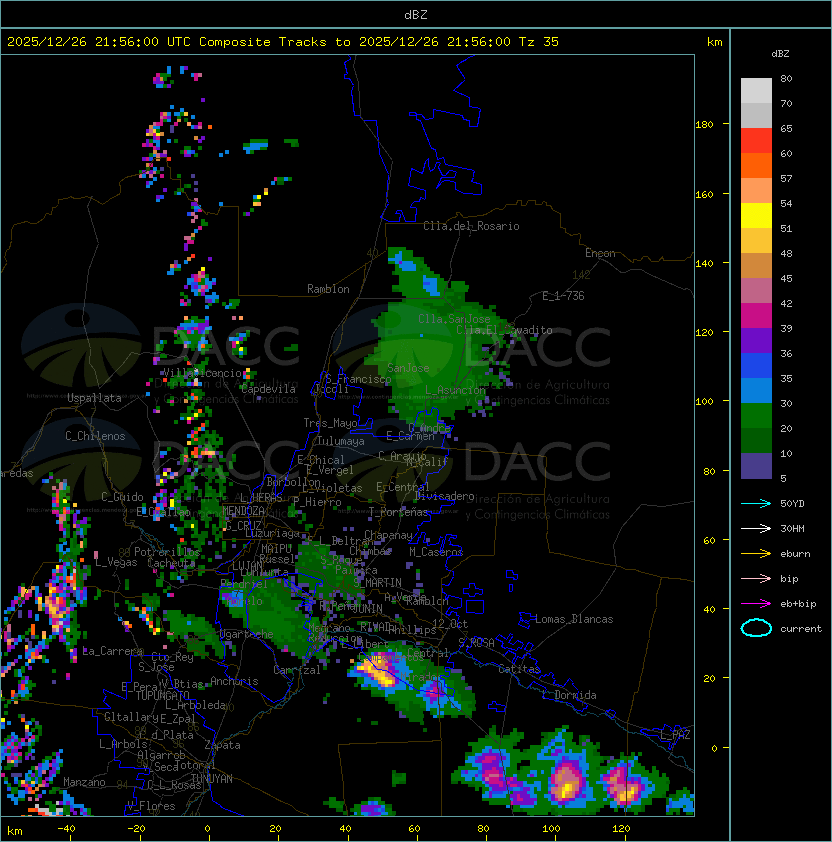832x842 pixels.
Task: Select the dark orange dBZ legend swatch
Action: point(756,165)
